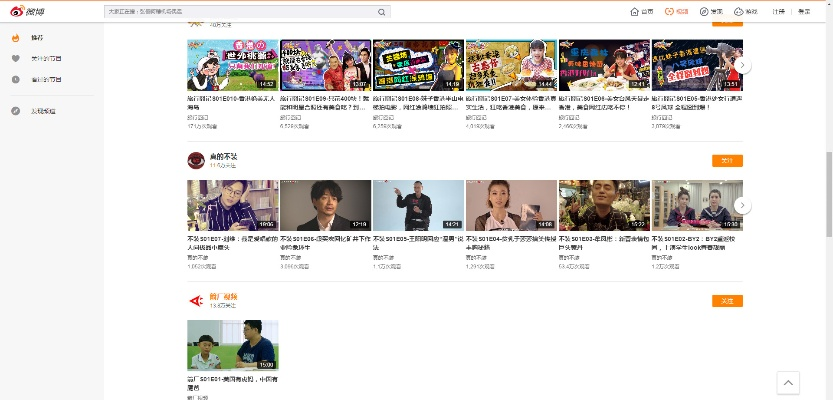Play the 酷厂 S01E01 video thumbnail
The image size is (833, 400).
[232, 345]
